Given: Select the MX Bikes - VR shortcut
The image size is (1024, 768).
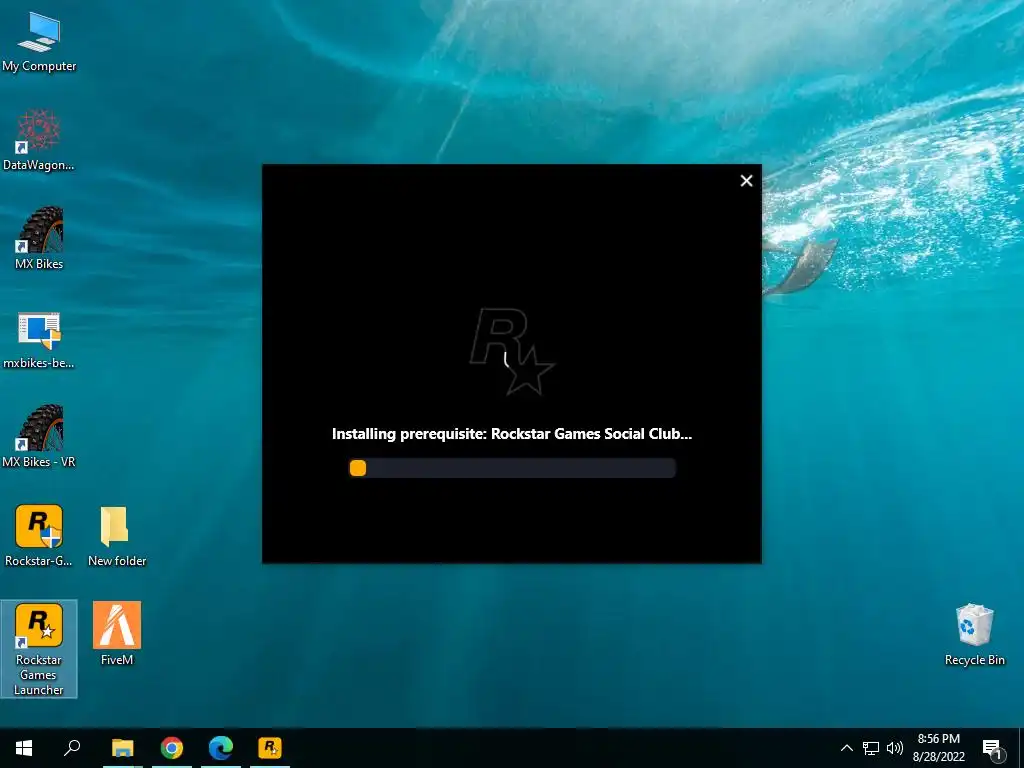Looking at the screenshot, I should click(39, 437).
